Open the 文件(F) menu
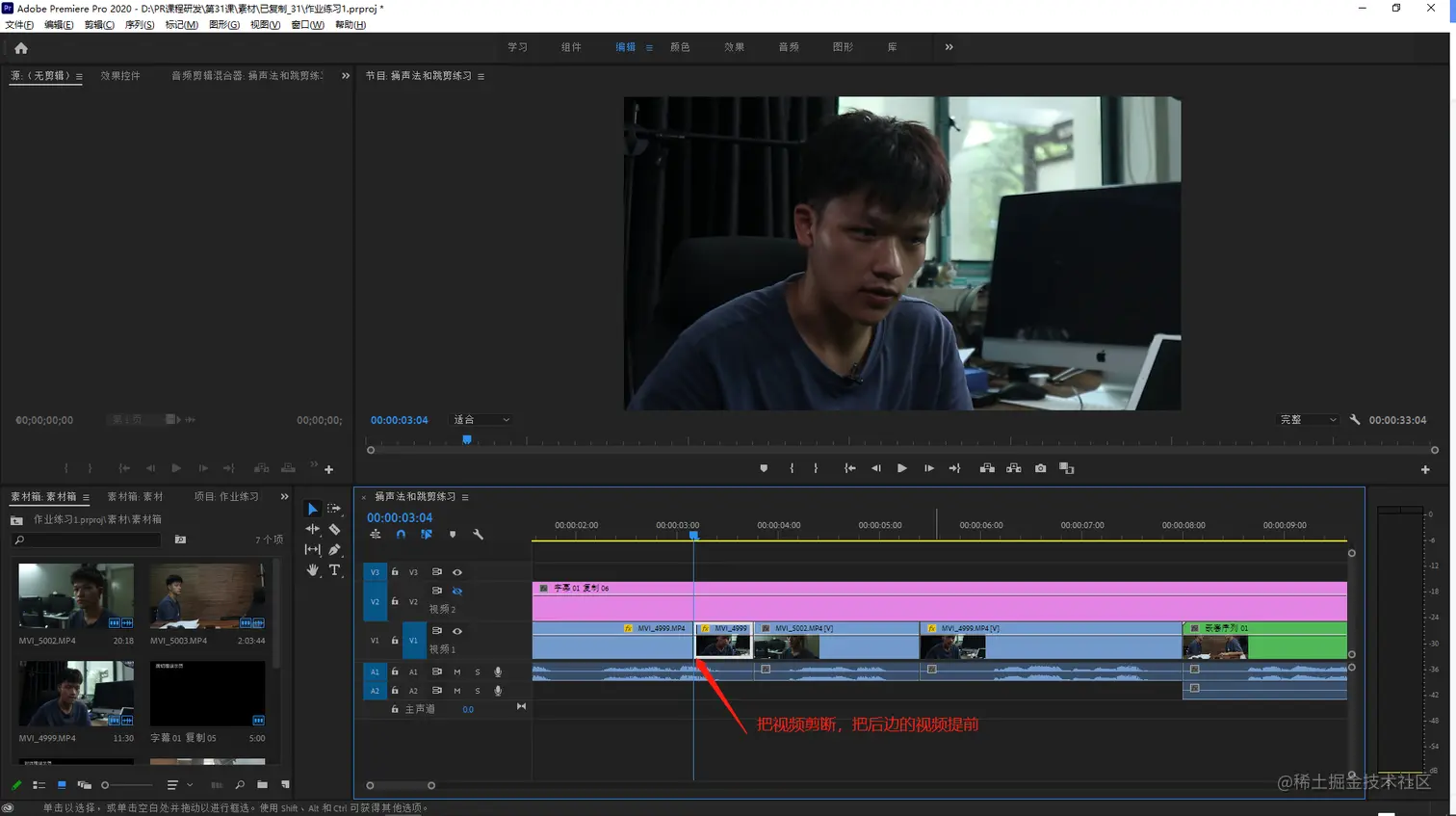The height and width of the screenshot is (816, 1456). (x=19, y=25)
